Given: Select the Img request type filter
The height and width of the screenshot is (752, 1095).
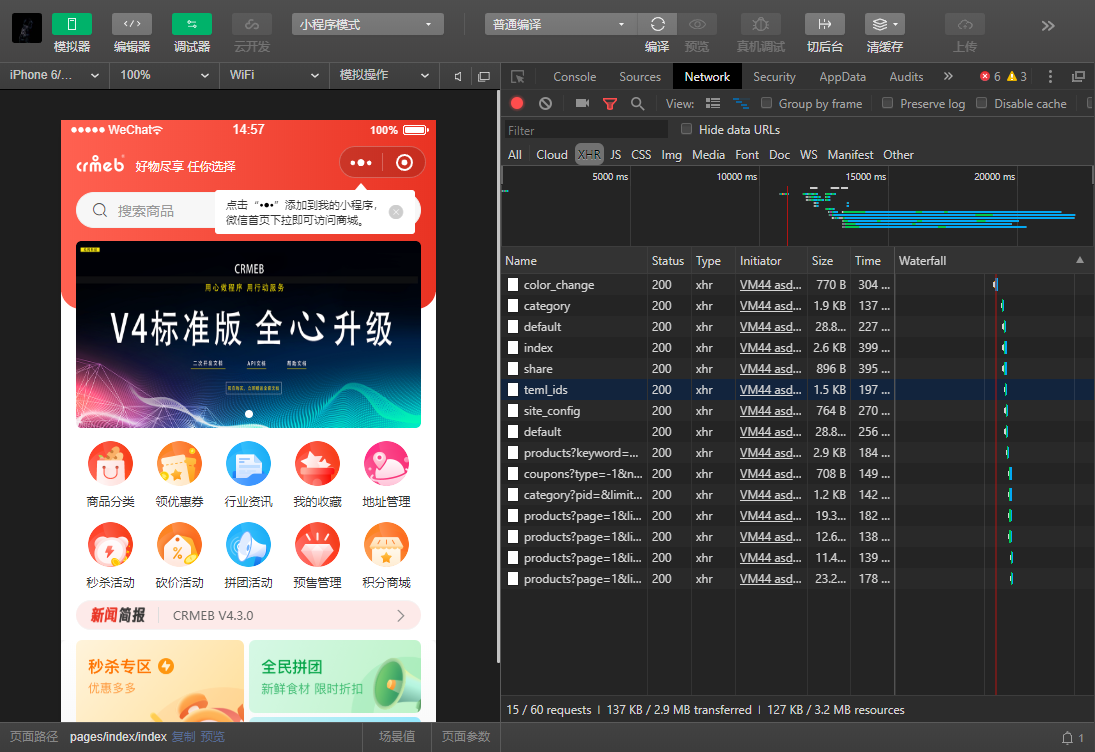Looking at the screenshot, I should coord(671,155).
